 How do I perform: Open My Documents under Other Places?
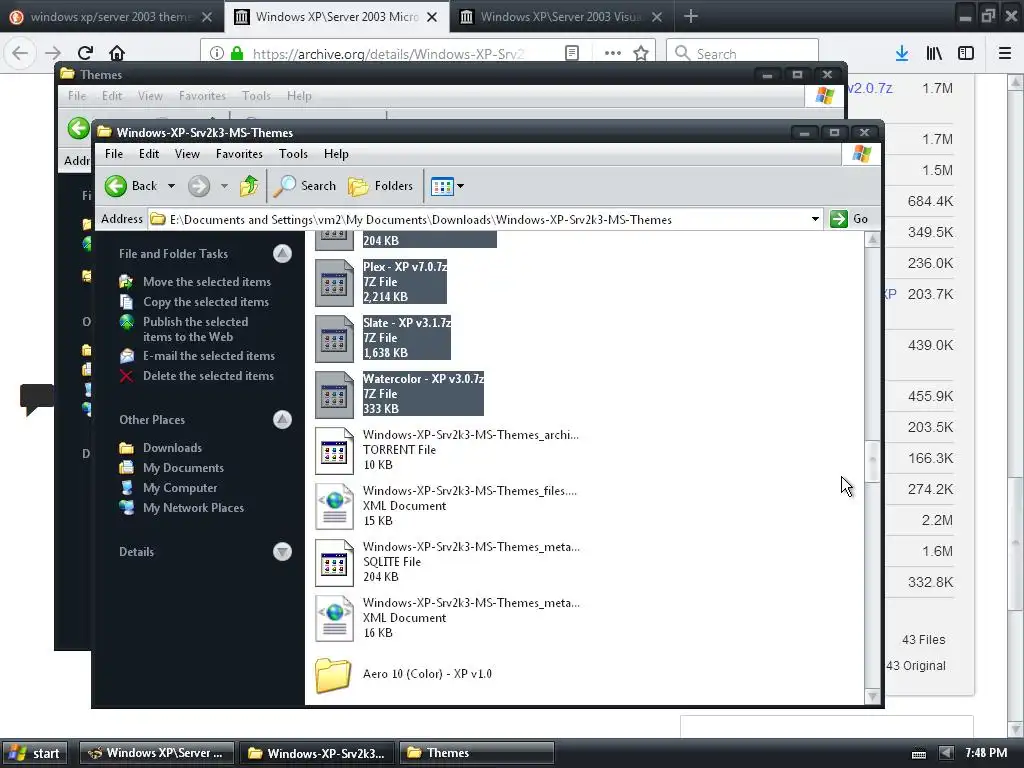coord(183,468)
